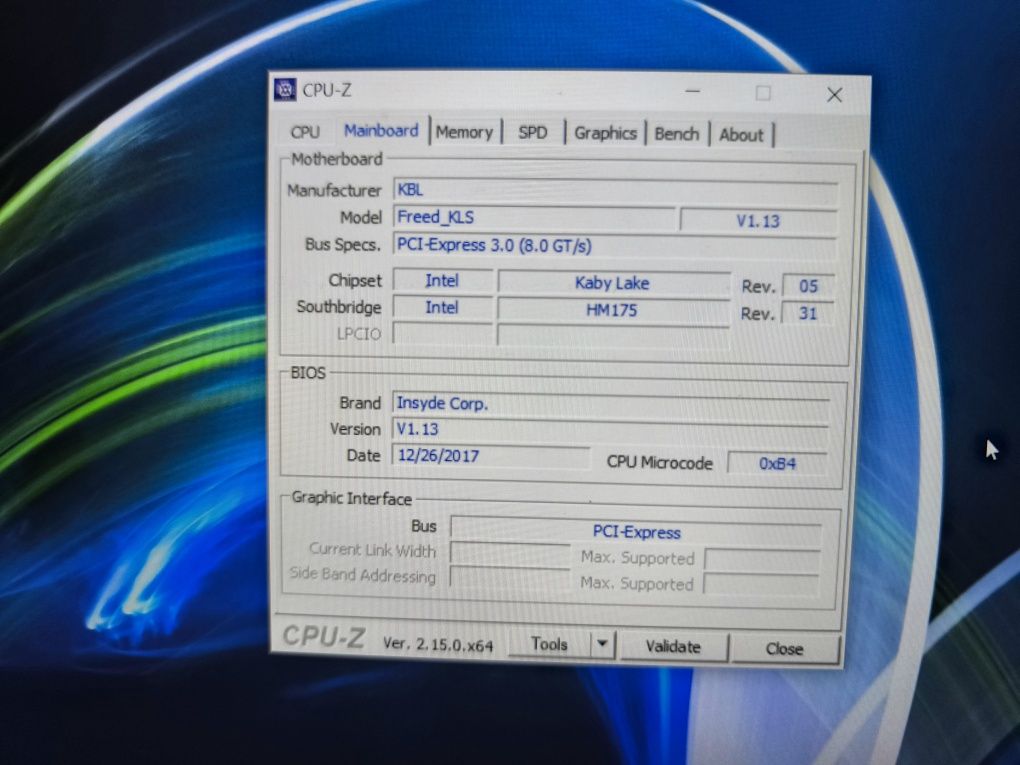1020x765 pixels.
Task: Click the Graphic Interface Bus PCI-Express field
Action: pyautogui.click(x=636, y=532)
